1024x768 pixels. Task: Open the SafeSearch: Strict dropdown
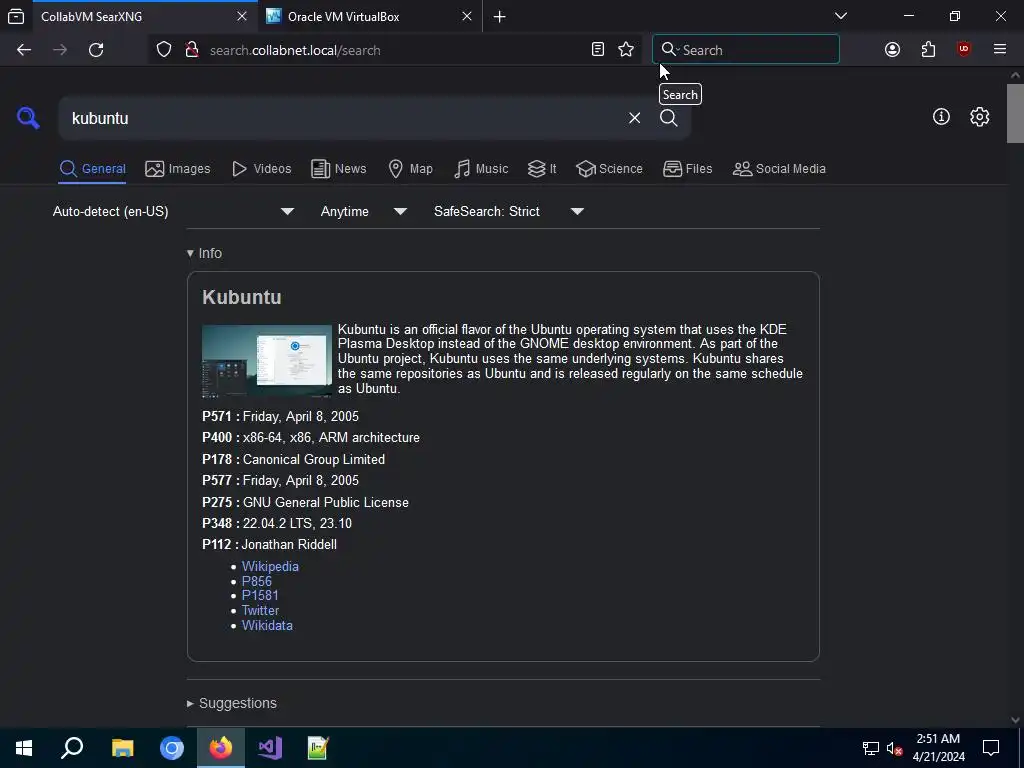[x=509, y=212]
